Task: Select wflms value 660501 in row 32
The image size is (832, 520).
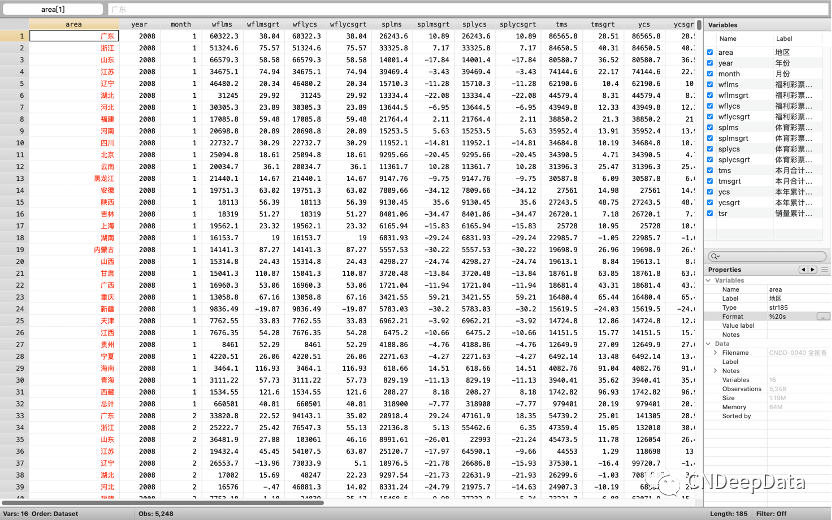Action: click(222, 404)
